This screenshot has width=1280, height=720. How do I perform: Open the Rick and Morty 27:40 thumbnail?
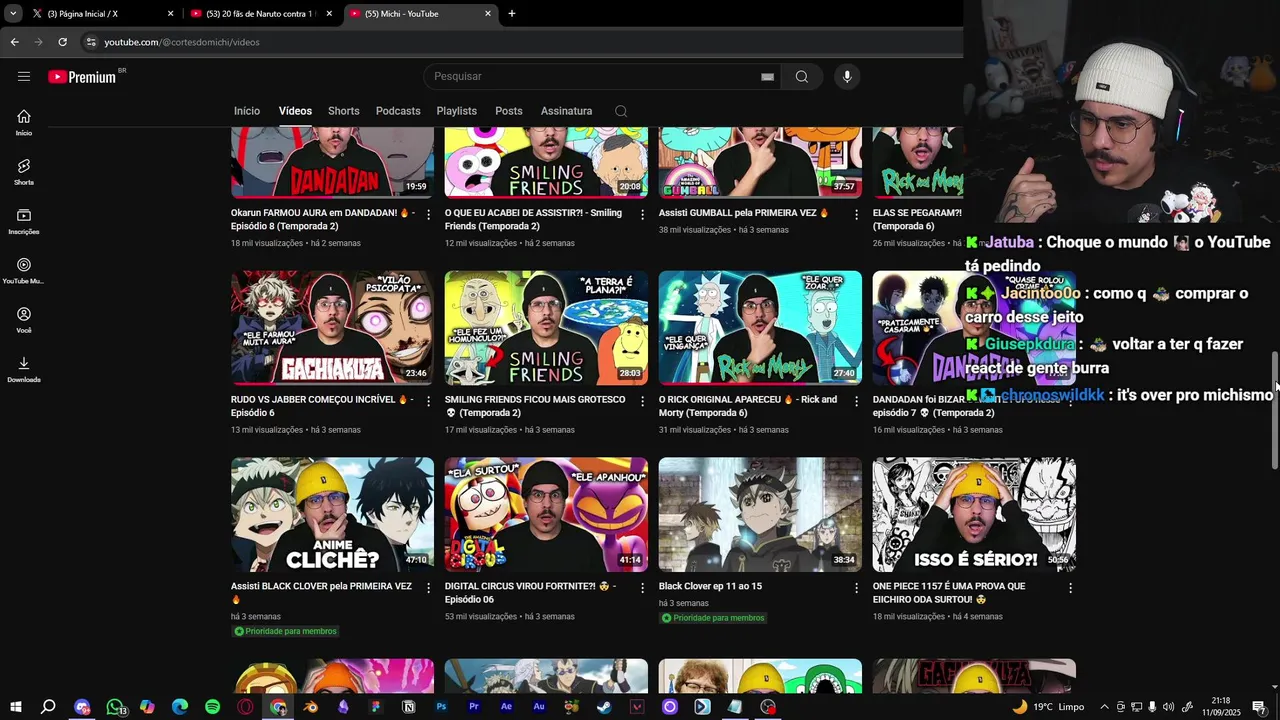[x=760, y=328]
